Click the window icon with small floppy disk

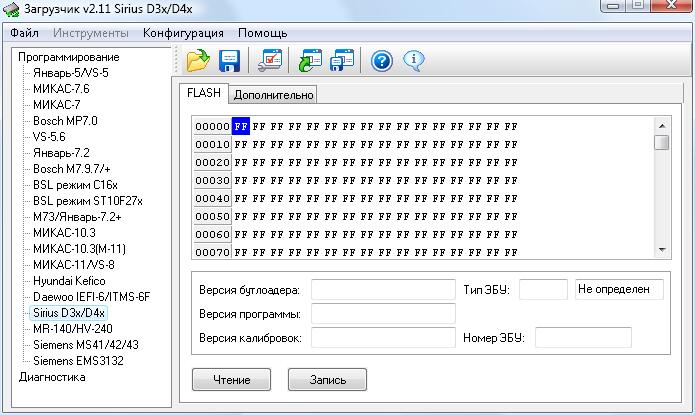(342, 60)
